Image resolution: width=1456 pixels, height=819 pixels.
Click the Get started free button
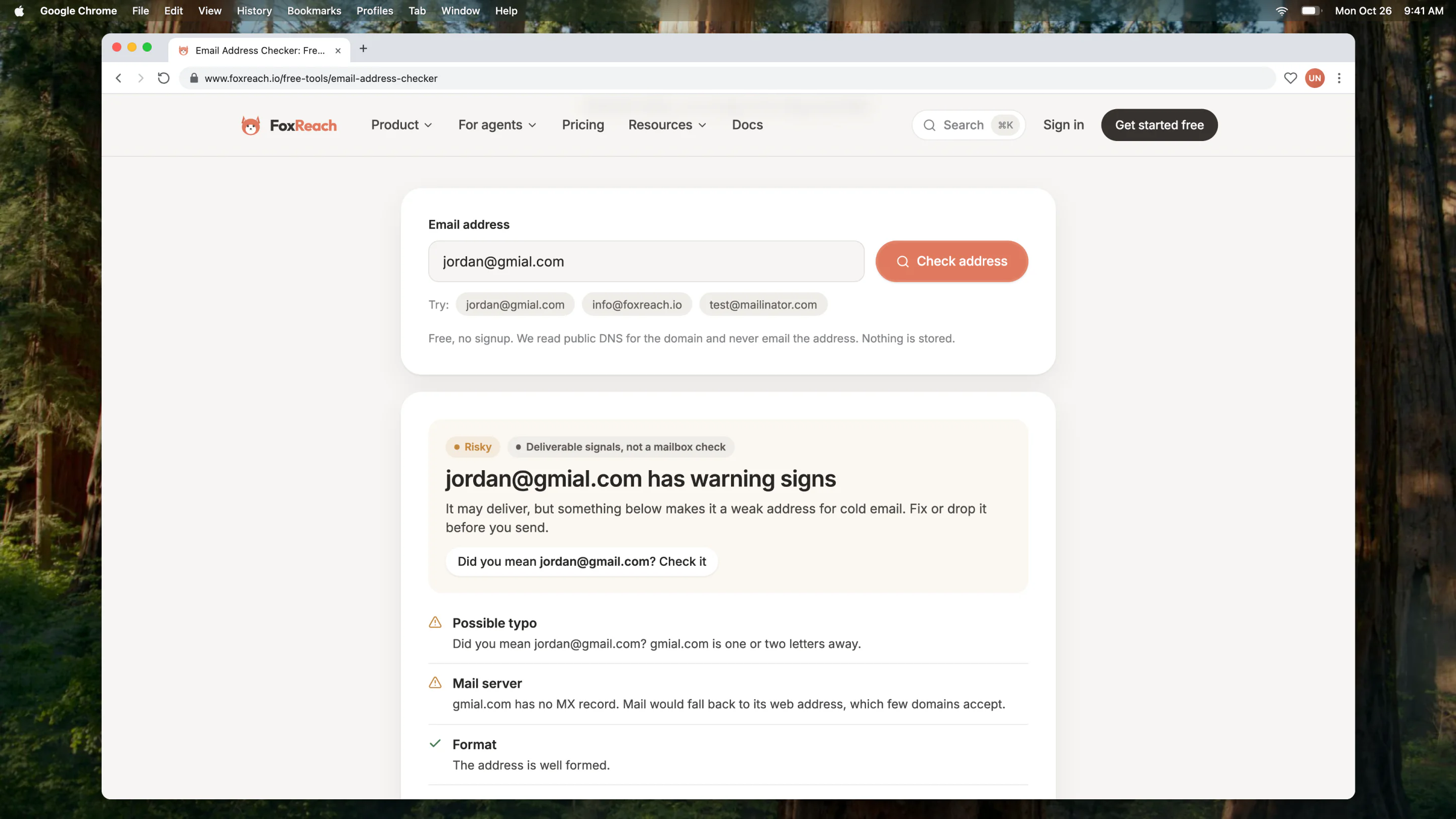click(1159, 125)
